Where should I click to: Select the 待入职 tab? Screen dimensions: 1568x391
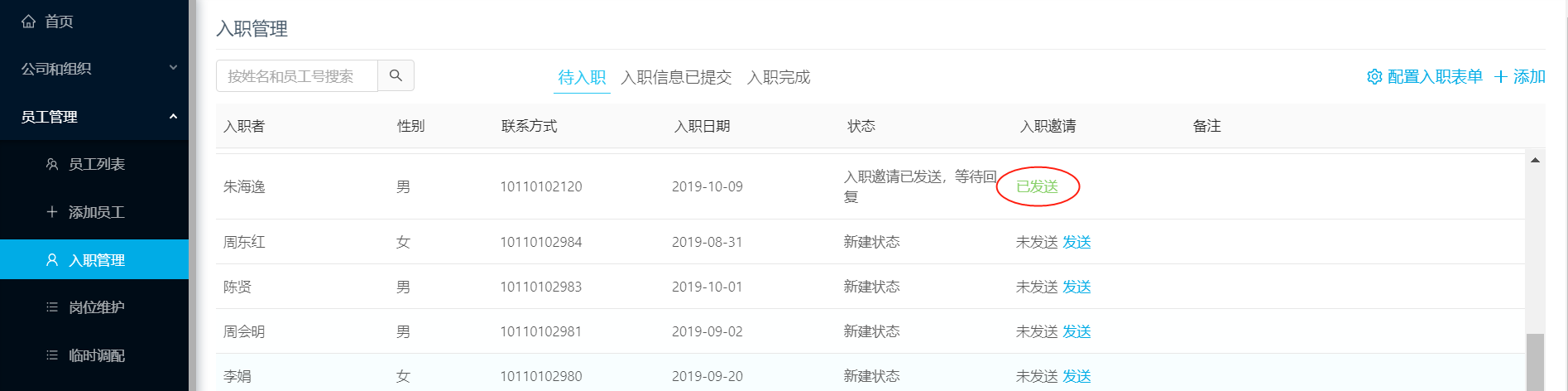[582, 77]
